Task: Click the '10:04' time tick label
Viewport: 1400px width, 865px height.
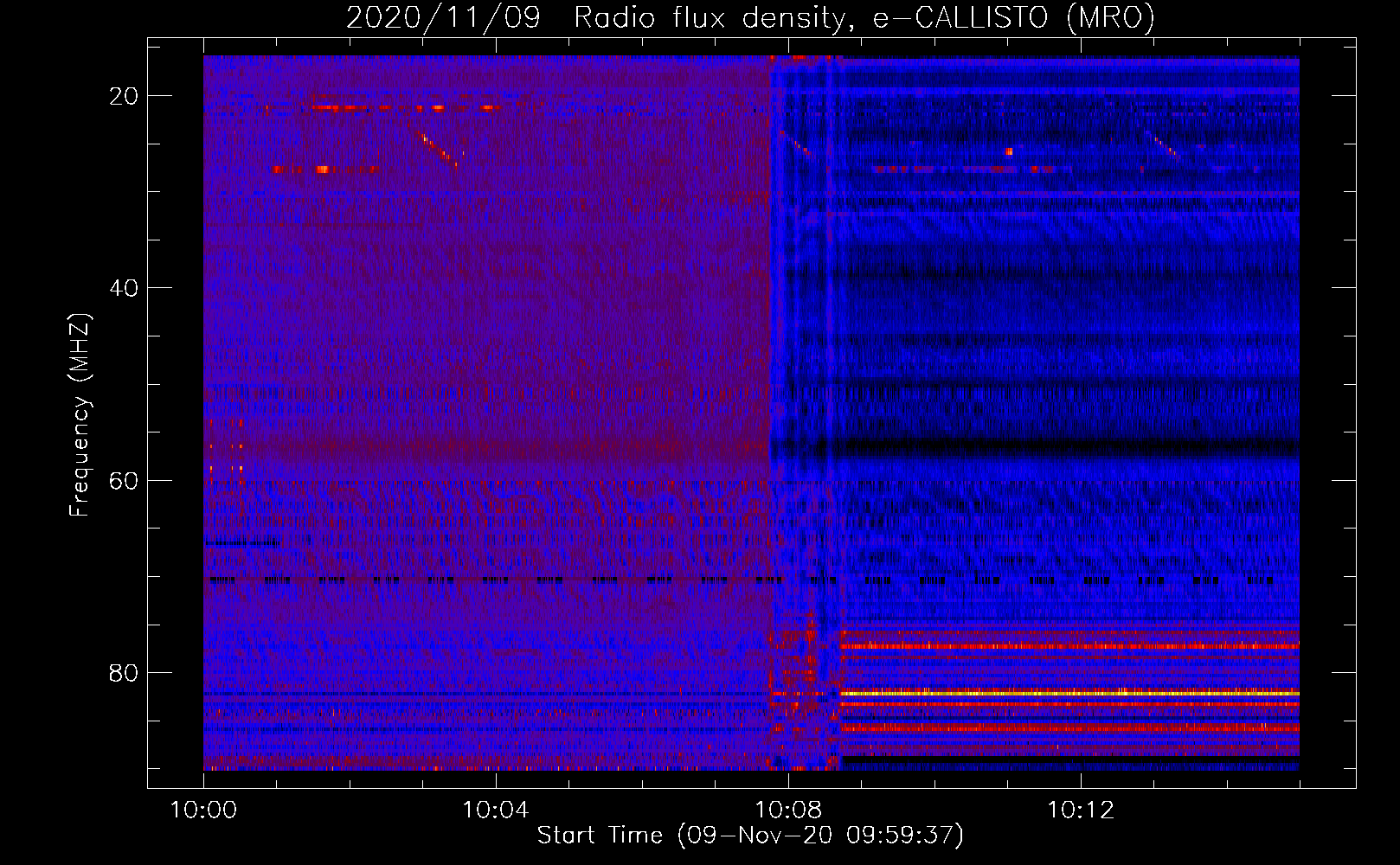Action: [496, 810]
